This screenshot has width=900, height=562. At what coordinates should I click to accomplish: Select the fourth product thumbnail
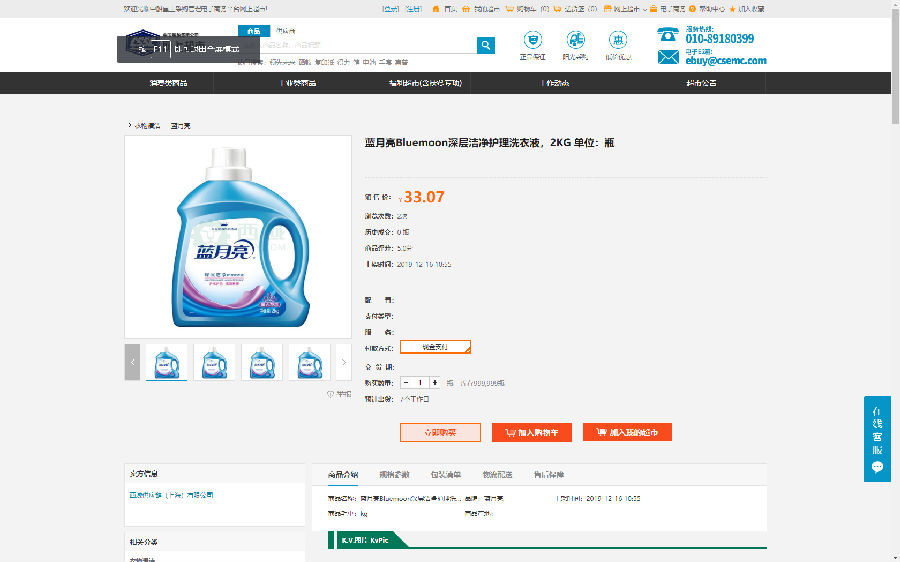tap(309, 362)
